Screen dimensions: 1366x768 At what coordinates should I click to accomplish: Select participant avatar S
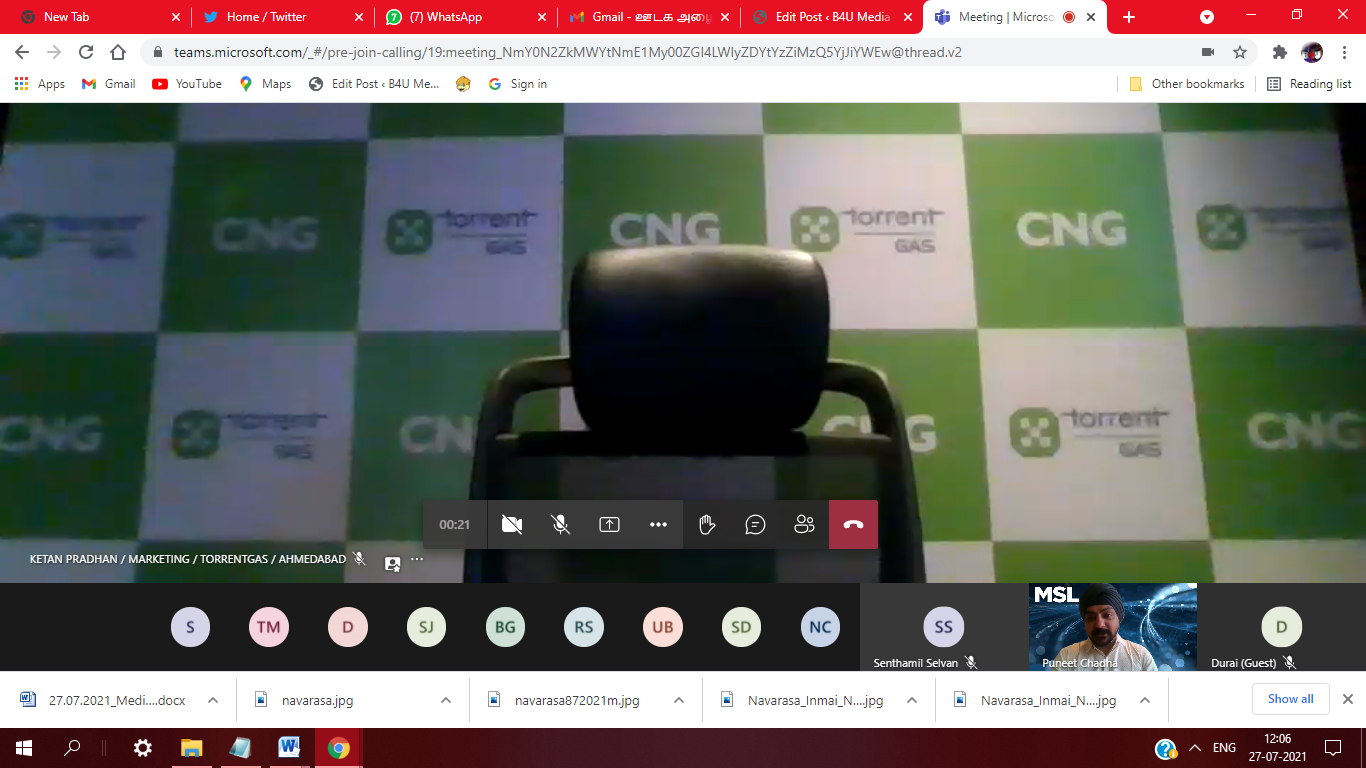tap(190, 627)
